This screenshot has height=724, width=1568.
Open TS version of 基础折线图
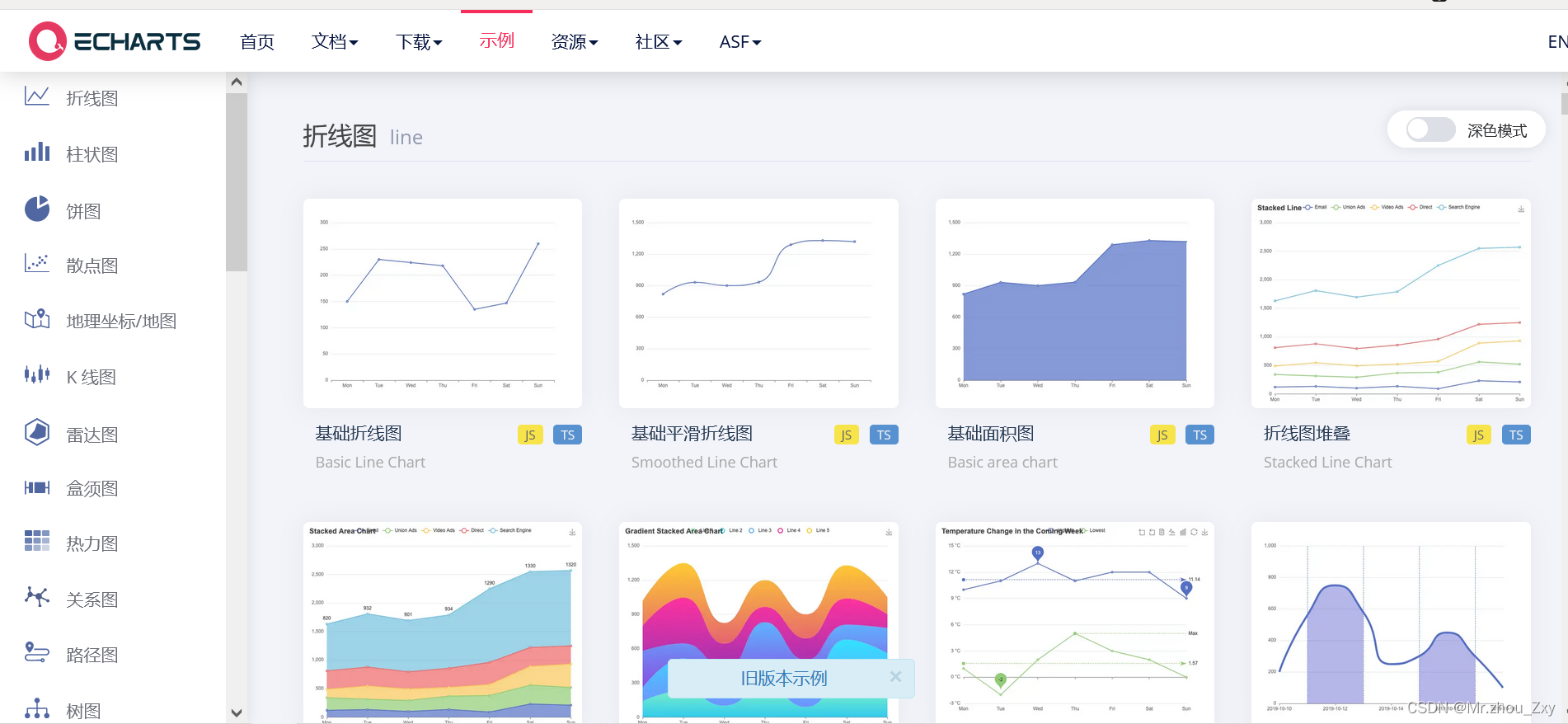568,435
